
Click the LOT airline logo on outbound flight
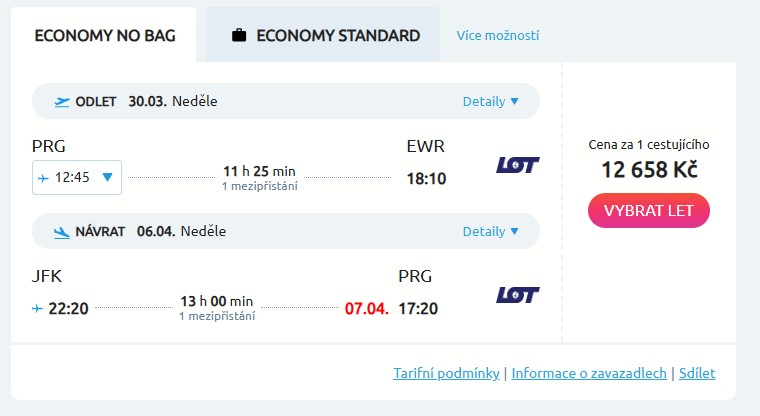point(517,165)
